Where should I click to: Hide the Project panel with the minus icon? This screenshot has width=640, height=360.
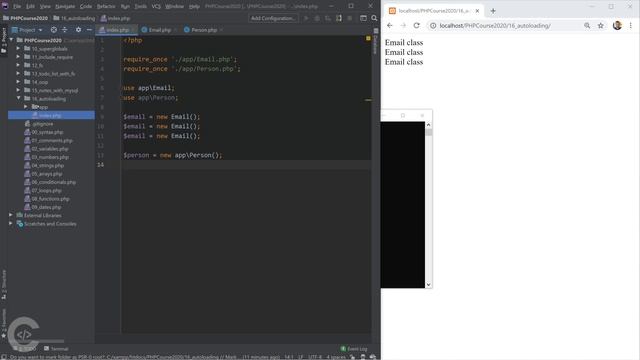[x=89, y=30]
